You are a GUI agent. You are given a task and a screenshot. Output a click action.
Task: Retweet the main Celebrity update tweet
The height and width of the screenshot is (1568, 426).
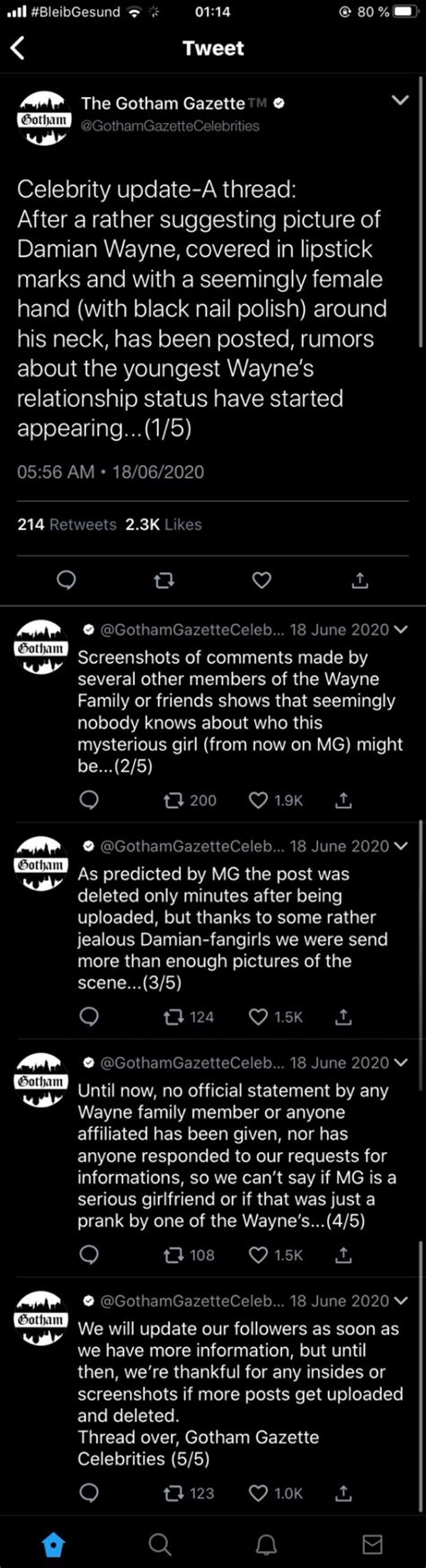pyautogui.click(x=164, y=581)
